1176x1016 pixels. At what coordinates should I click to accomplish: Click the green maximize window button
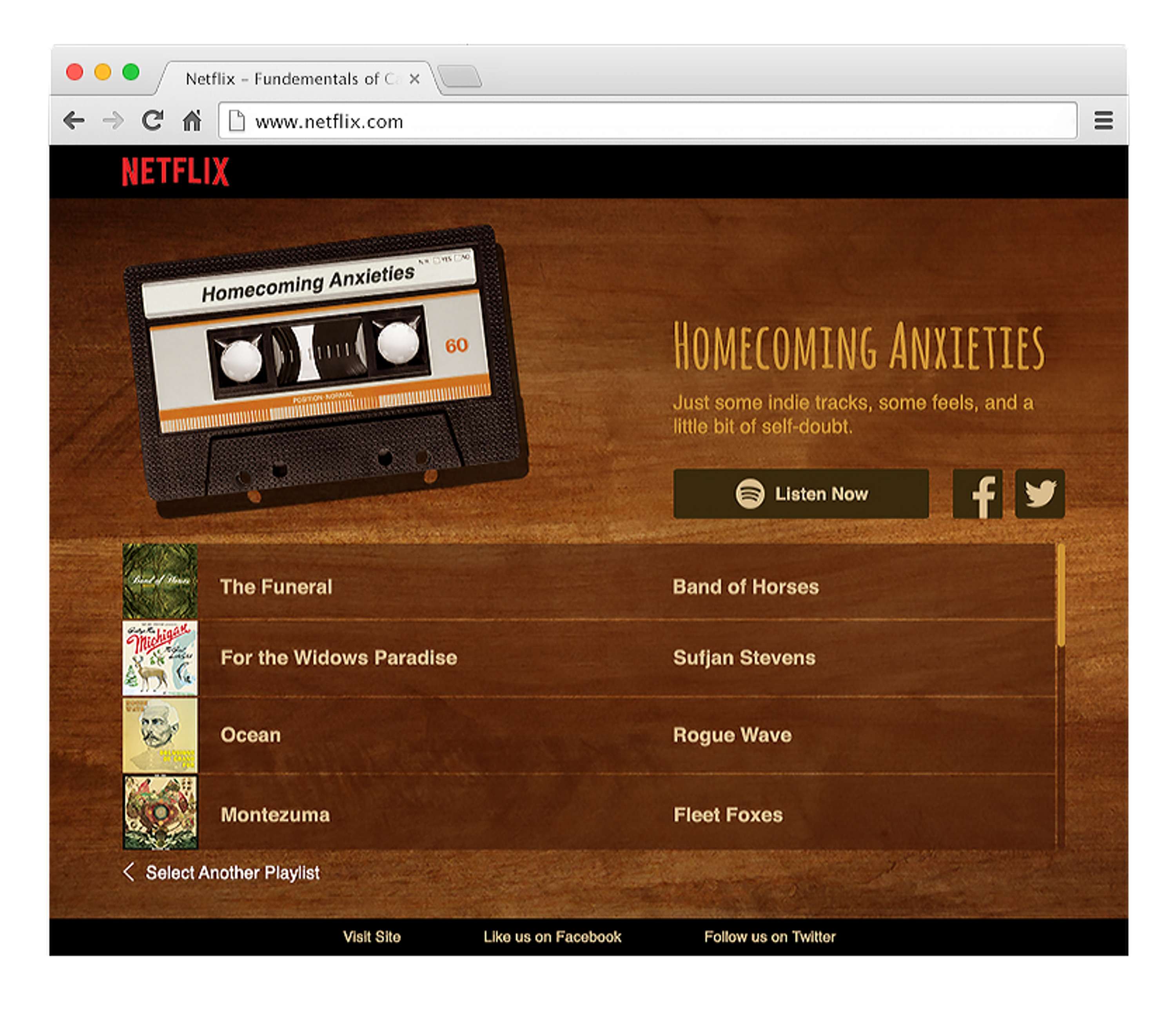131,72
